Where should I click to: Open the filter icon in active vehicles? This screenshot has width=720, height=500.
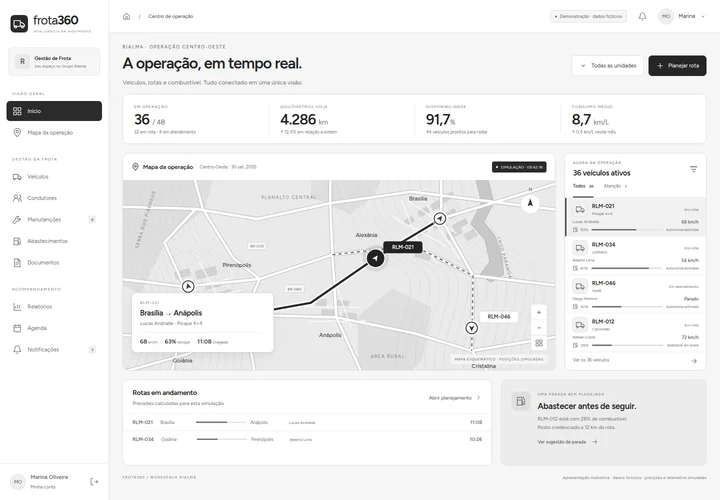[x=693, y=169]
